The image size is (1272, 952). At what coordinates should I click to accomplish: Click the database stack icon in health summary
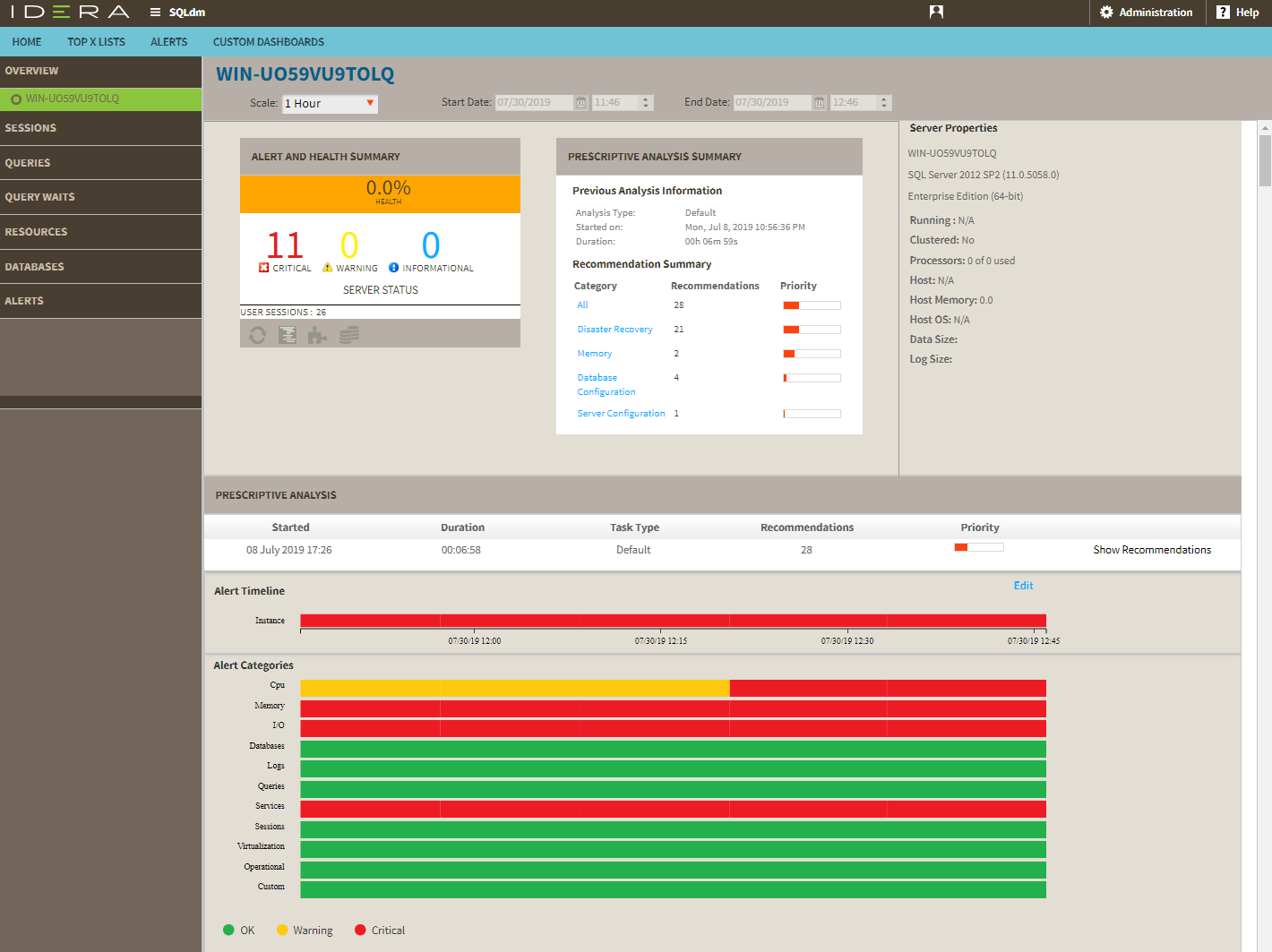pyautogui.click(x=349, y=335)
